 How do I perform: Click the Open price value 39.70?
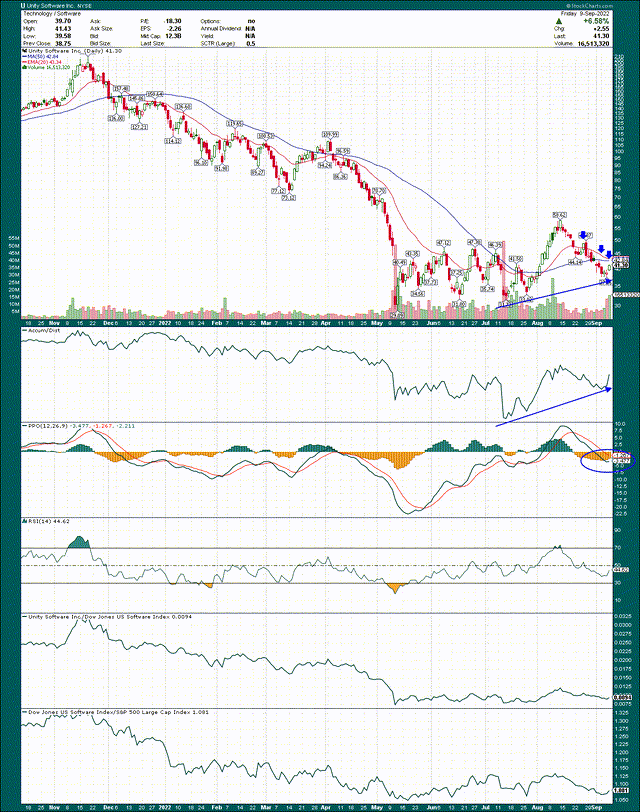[63, 21]
